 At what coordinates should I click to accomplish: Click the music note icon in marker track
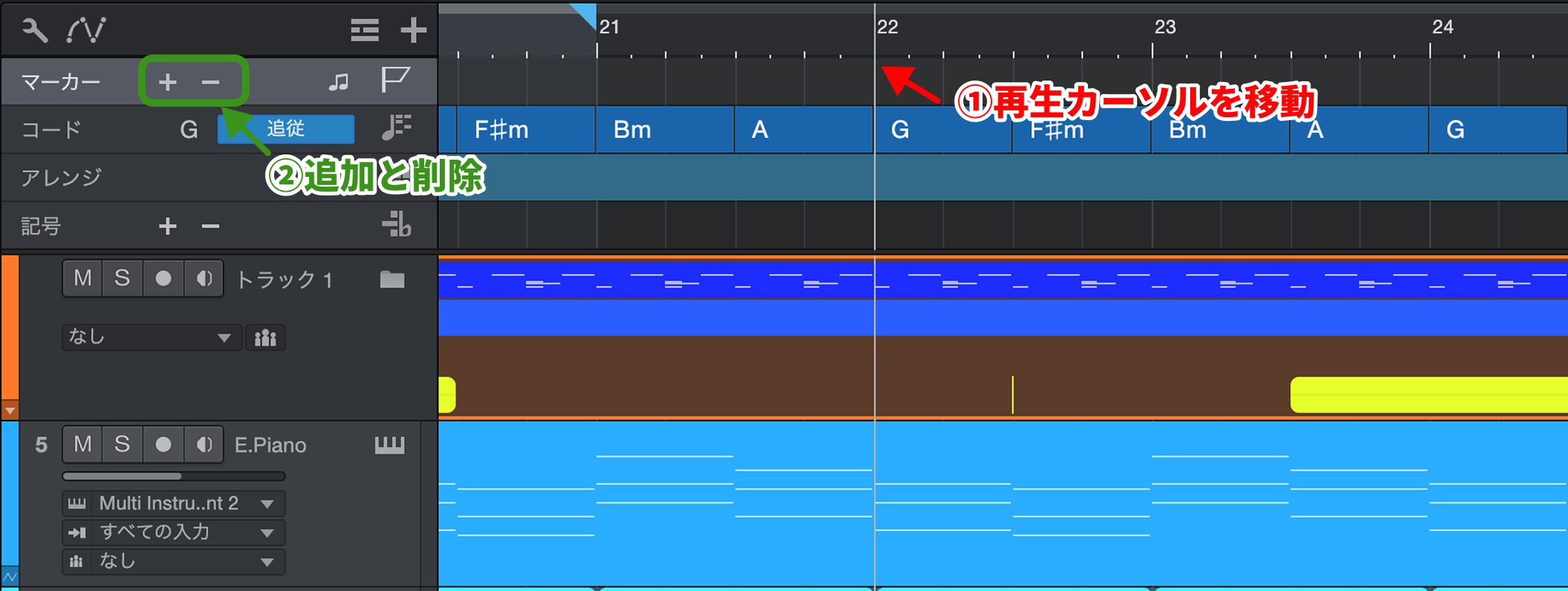pyautogui.click(x=339, y=81)
